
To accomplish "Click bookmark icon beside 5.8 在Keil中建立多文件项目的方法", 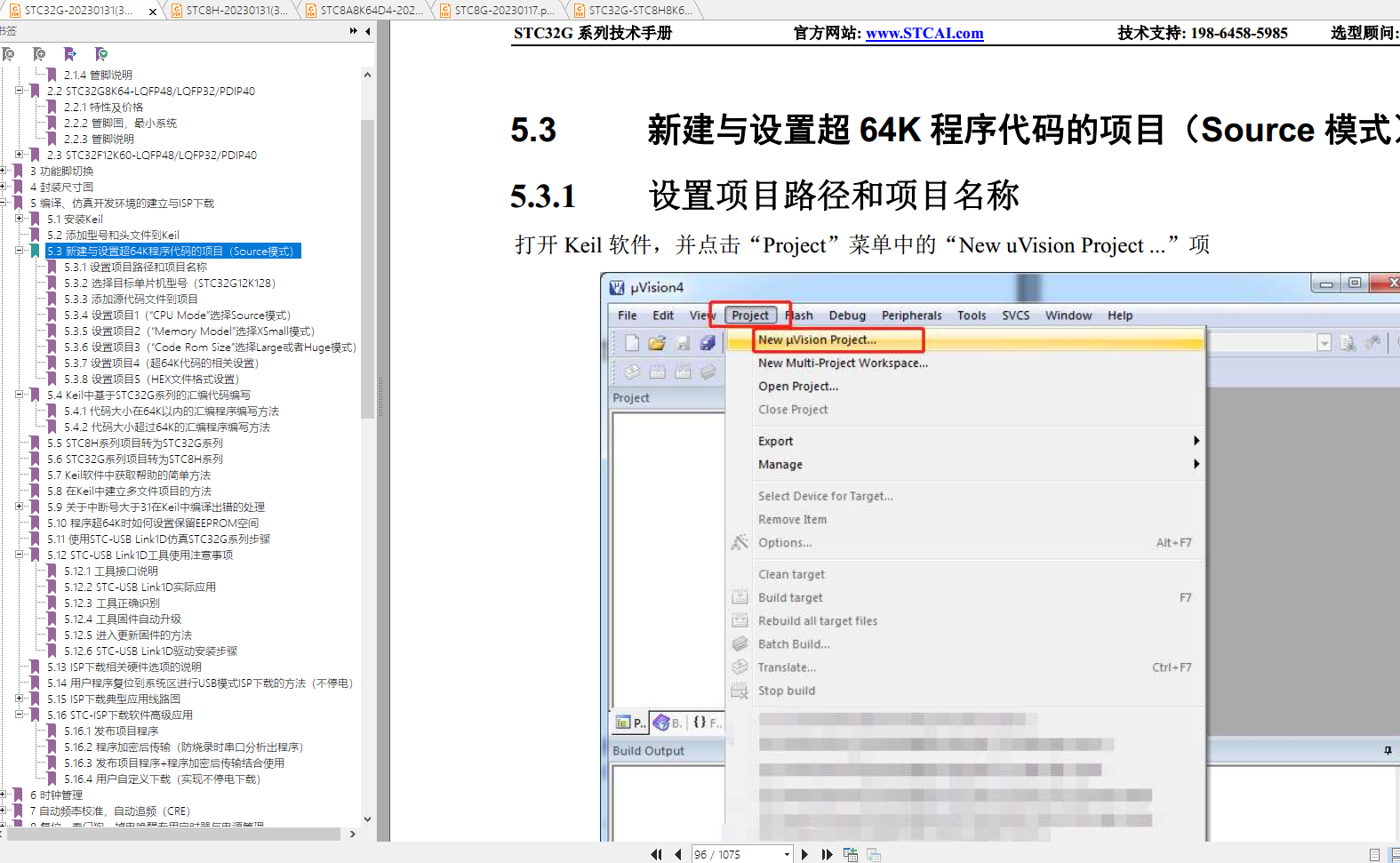I will 35,491.
